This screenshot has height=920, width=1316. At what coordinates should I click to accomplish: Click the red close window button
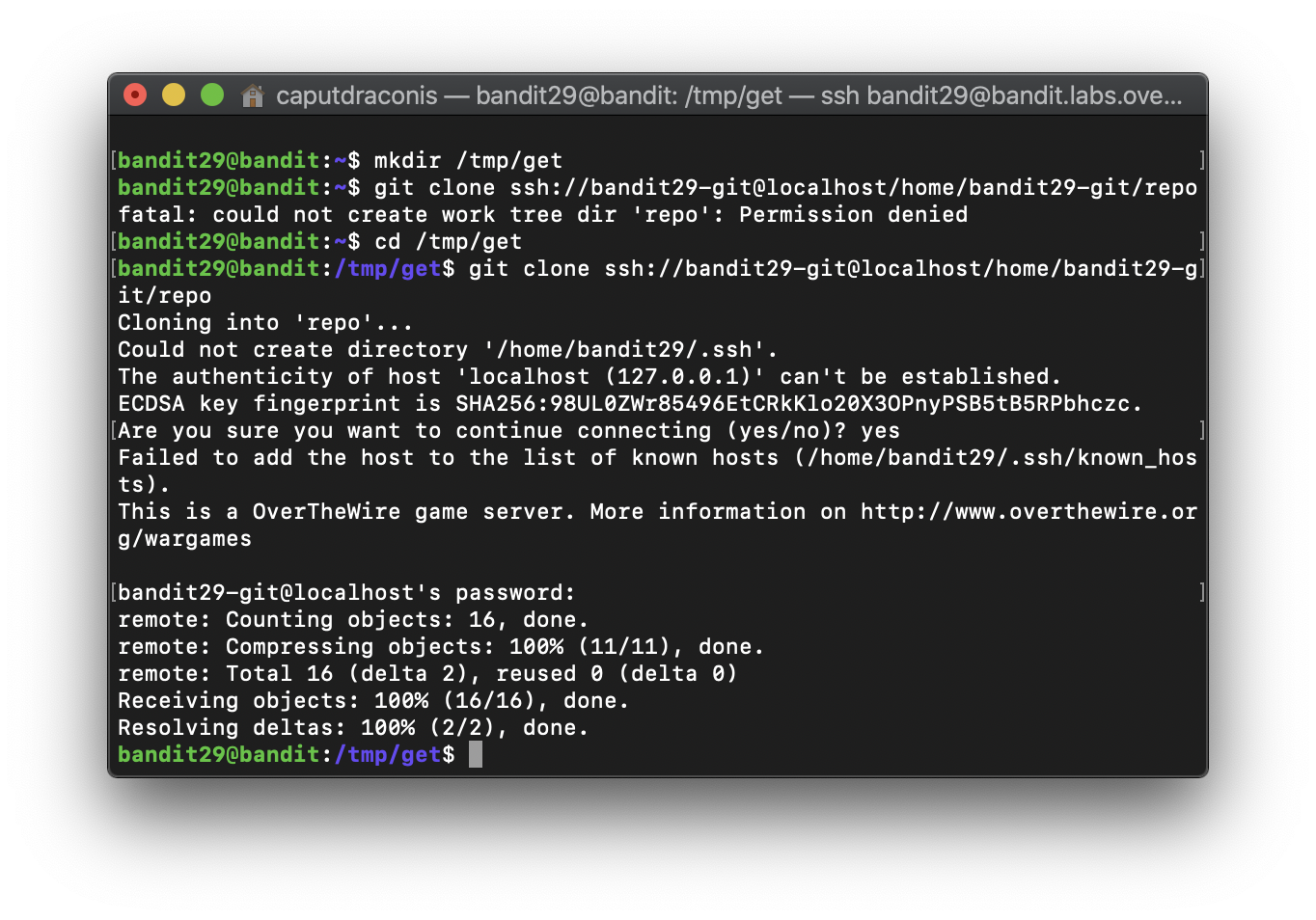[135, 95]
